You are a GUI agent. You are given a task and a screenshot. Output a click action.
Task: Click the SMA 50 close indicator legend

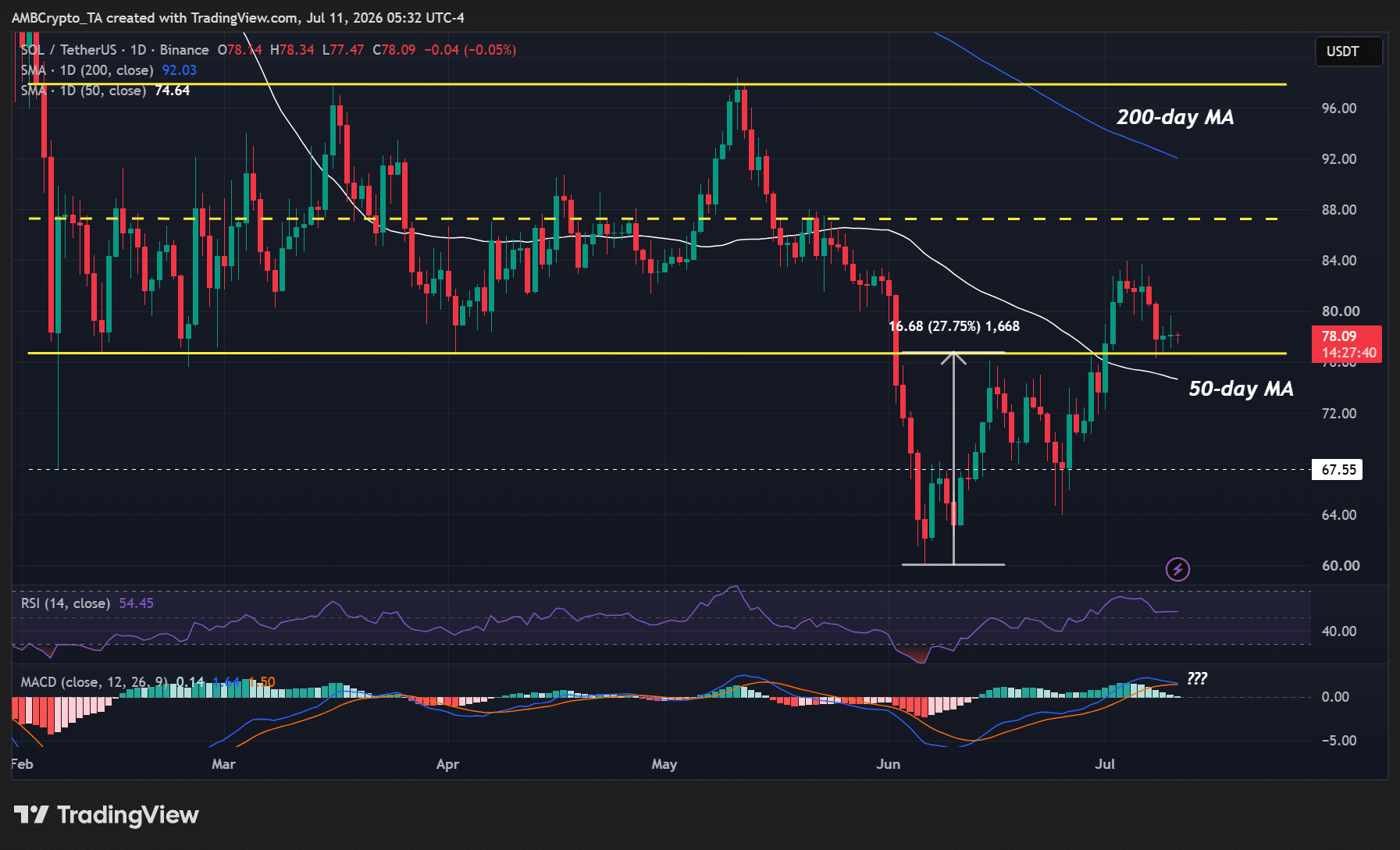105,91
